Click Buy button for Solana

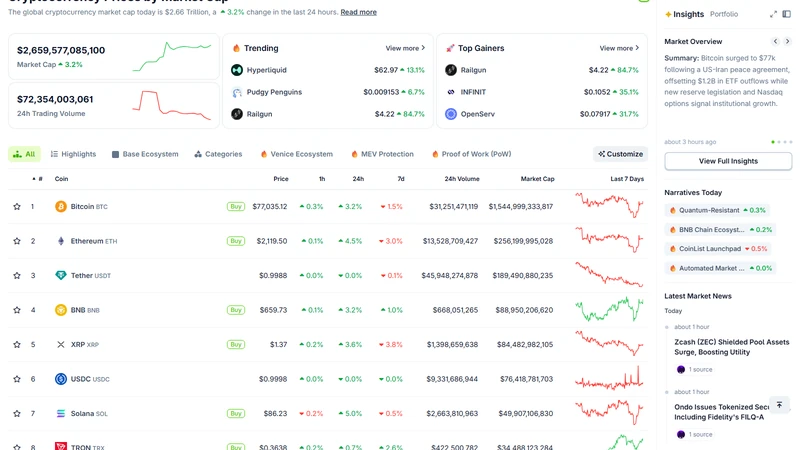(x=236, y=413)
